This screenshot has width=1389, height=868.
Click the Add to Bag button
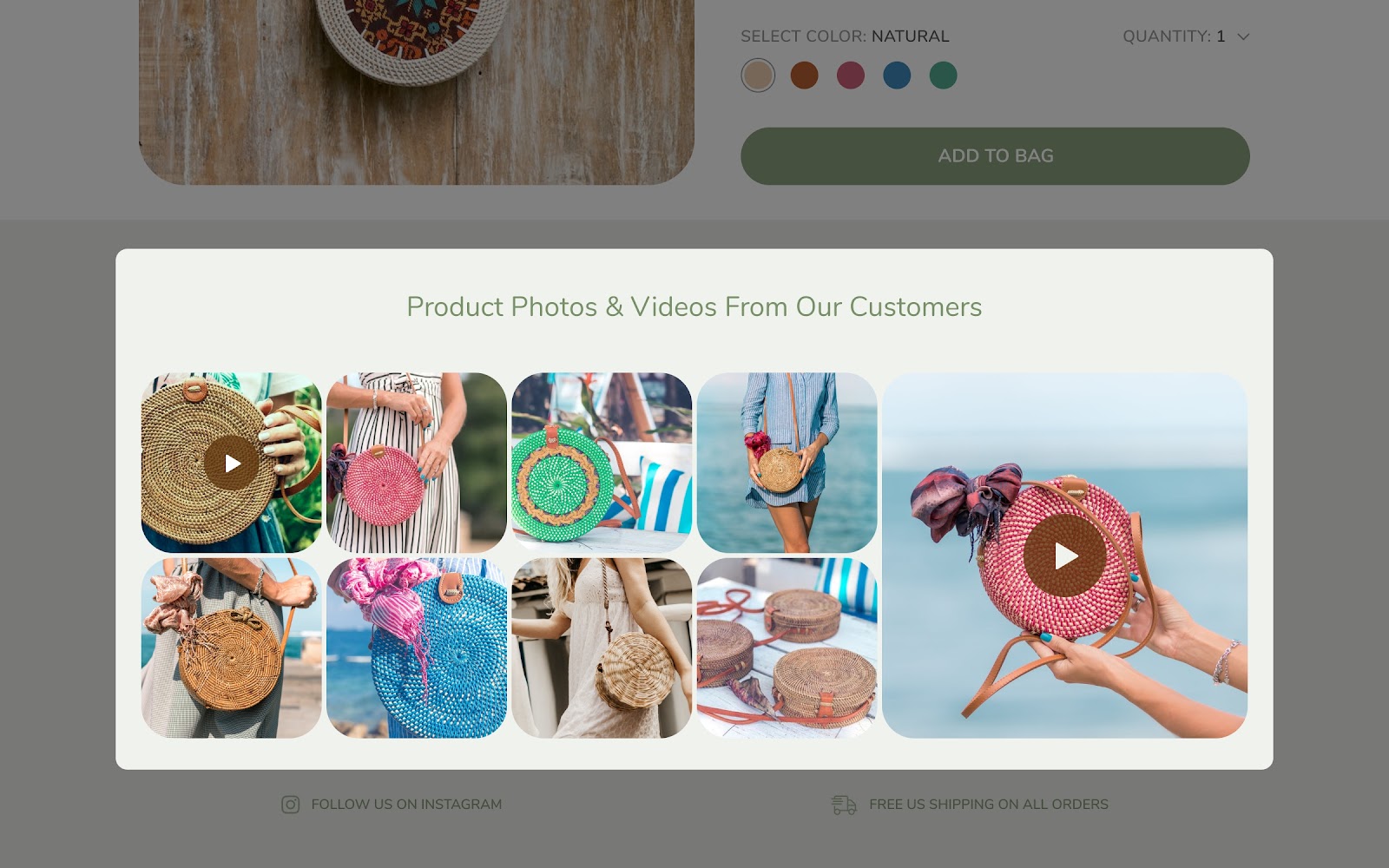click(995, 156)
